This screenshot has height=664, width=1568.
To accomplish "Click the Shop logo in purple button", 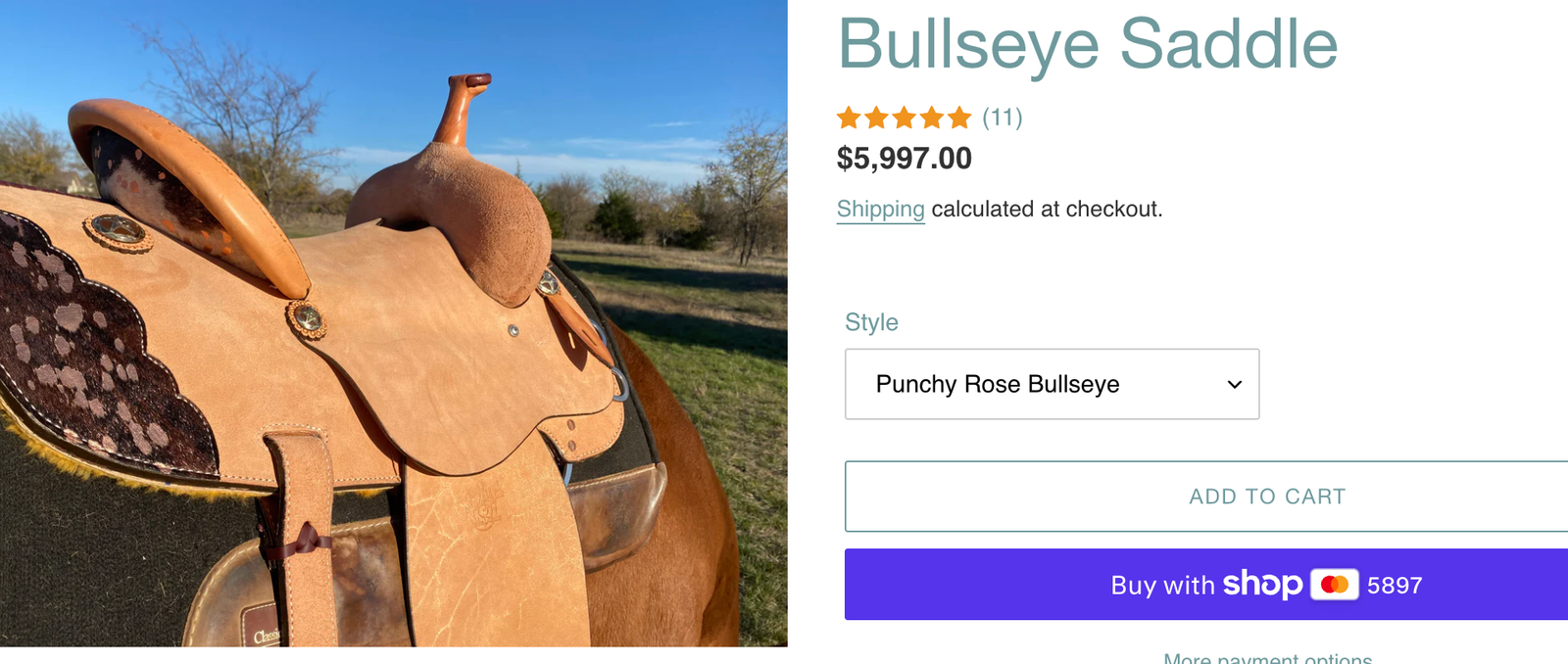I will point(1262,584).
